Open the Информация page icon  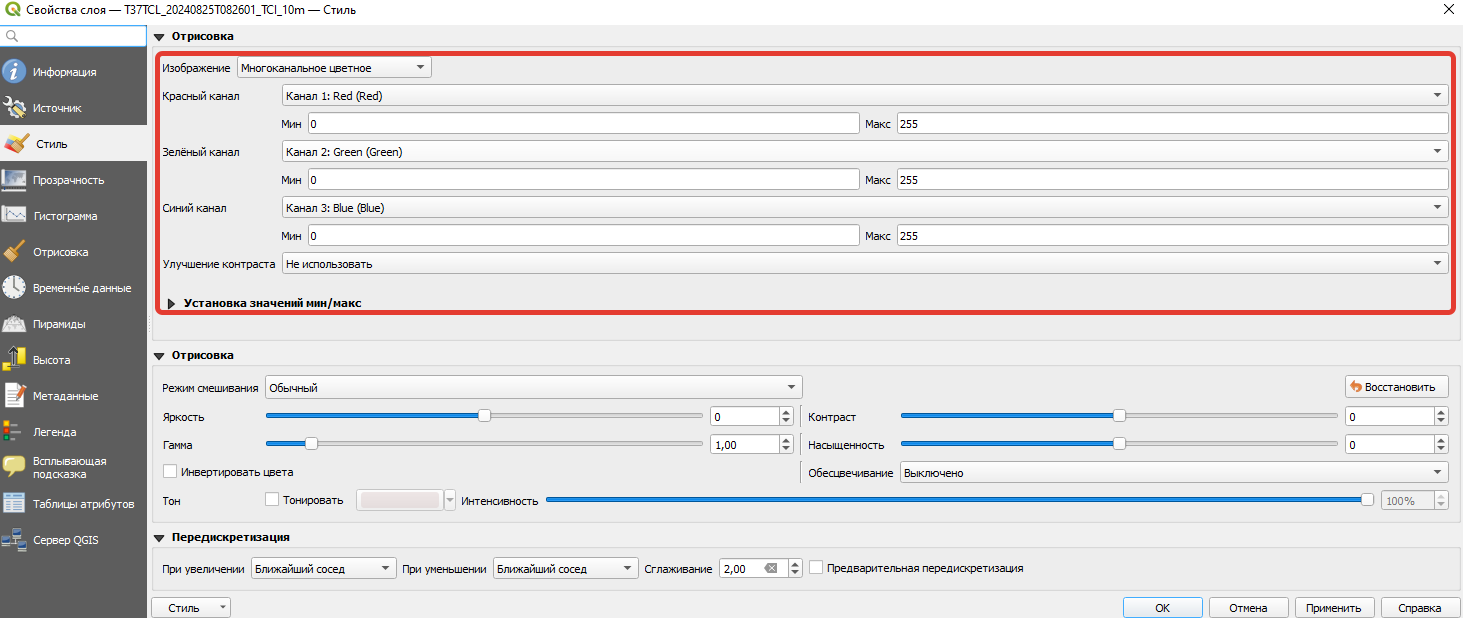click(x=14, y=72)
